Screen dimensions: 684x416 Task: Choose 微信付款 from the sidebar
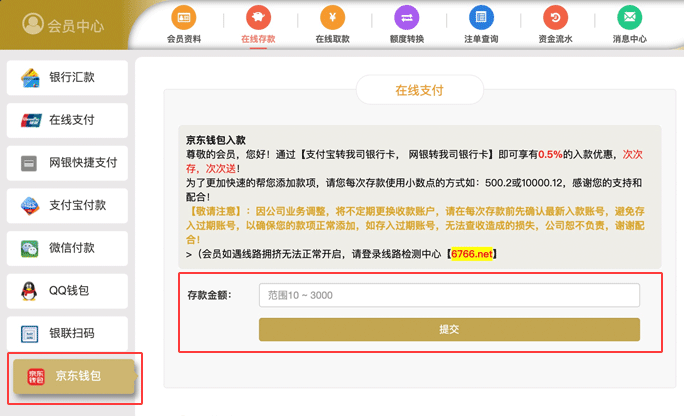tap(68, 247)
